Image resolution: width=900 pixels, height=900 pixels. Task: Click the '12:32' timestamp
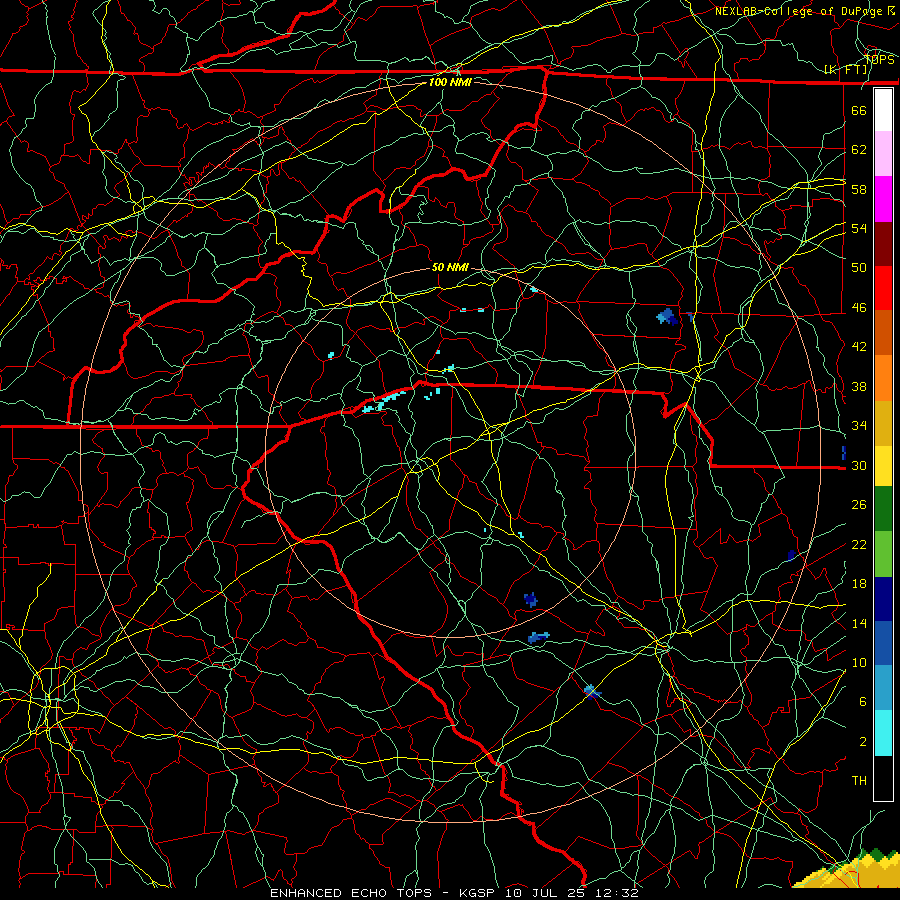pyautogui.click(x=615, y=893)
